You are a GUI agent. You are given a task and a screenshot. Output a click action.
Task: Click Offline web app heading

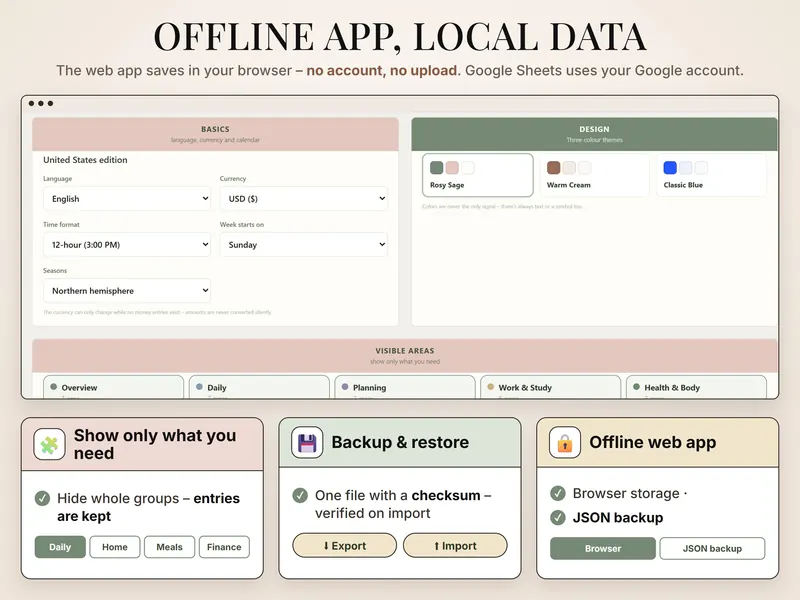[x=653, y=442]
